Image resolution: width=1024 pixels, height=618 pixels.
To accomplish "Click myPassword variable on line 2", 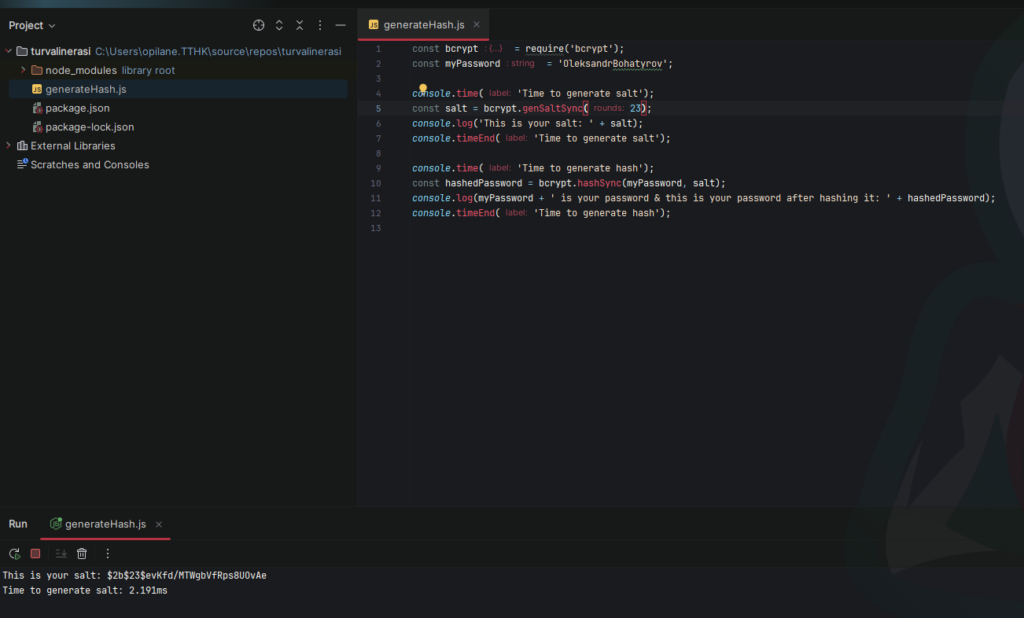I will pos(473,63).
